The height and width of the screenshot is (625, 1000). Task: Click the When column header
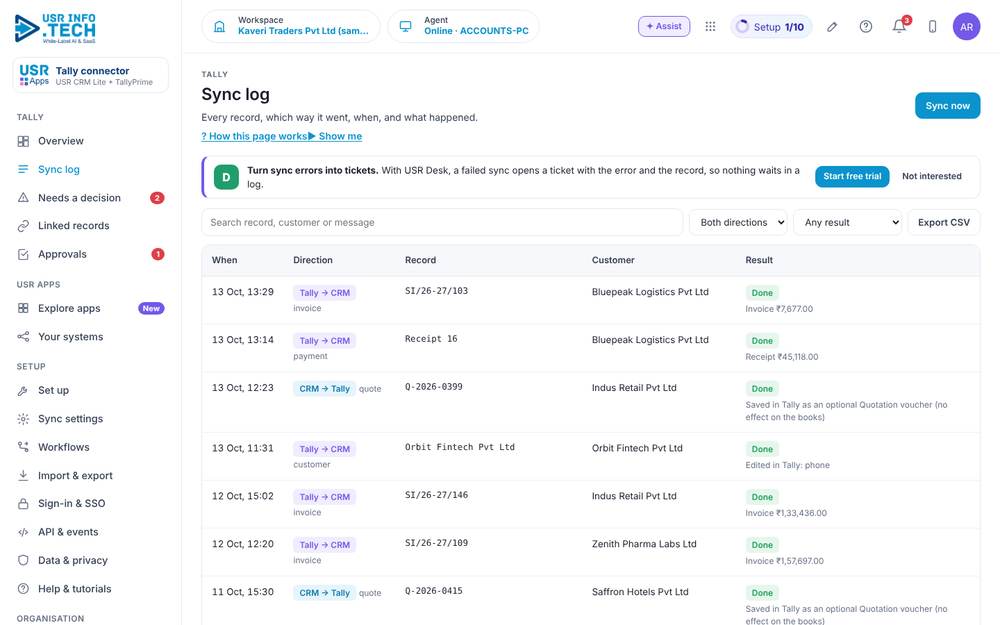[224, 260]
